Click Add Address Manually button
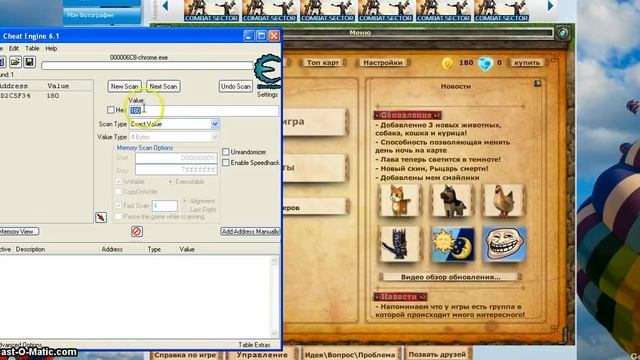The image size is (640, 360). 250,231
